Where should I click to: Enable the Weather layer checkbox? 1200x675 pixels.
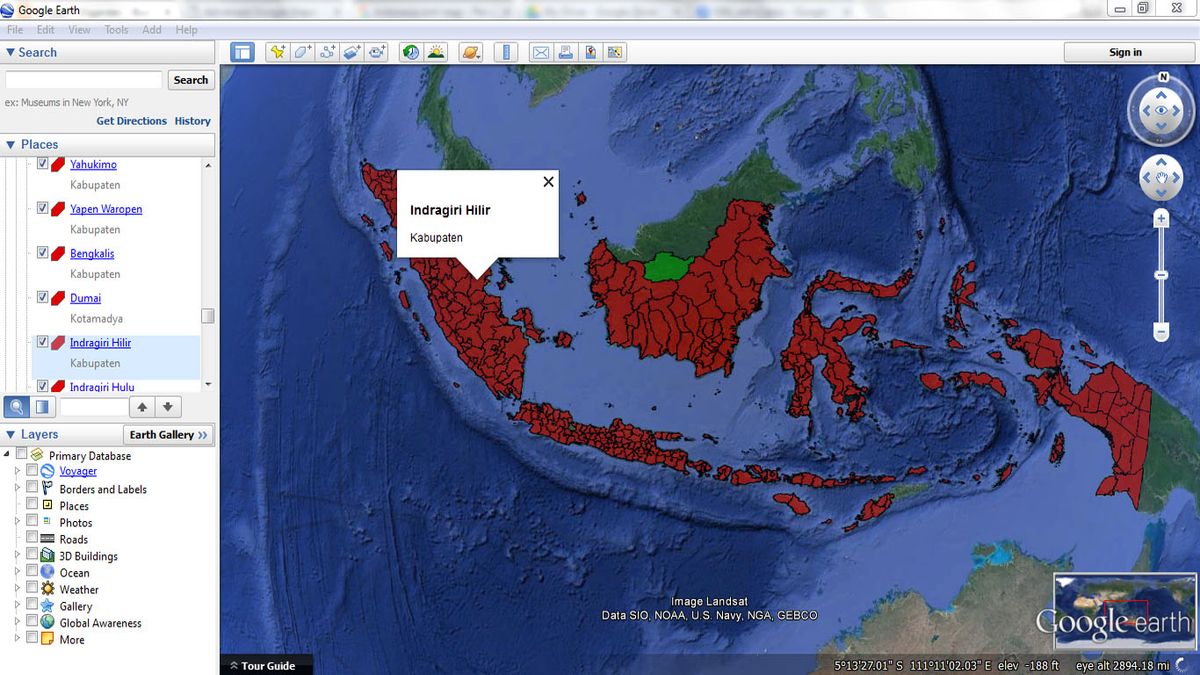(32, 589)
